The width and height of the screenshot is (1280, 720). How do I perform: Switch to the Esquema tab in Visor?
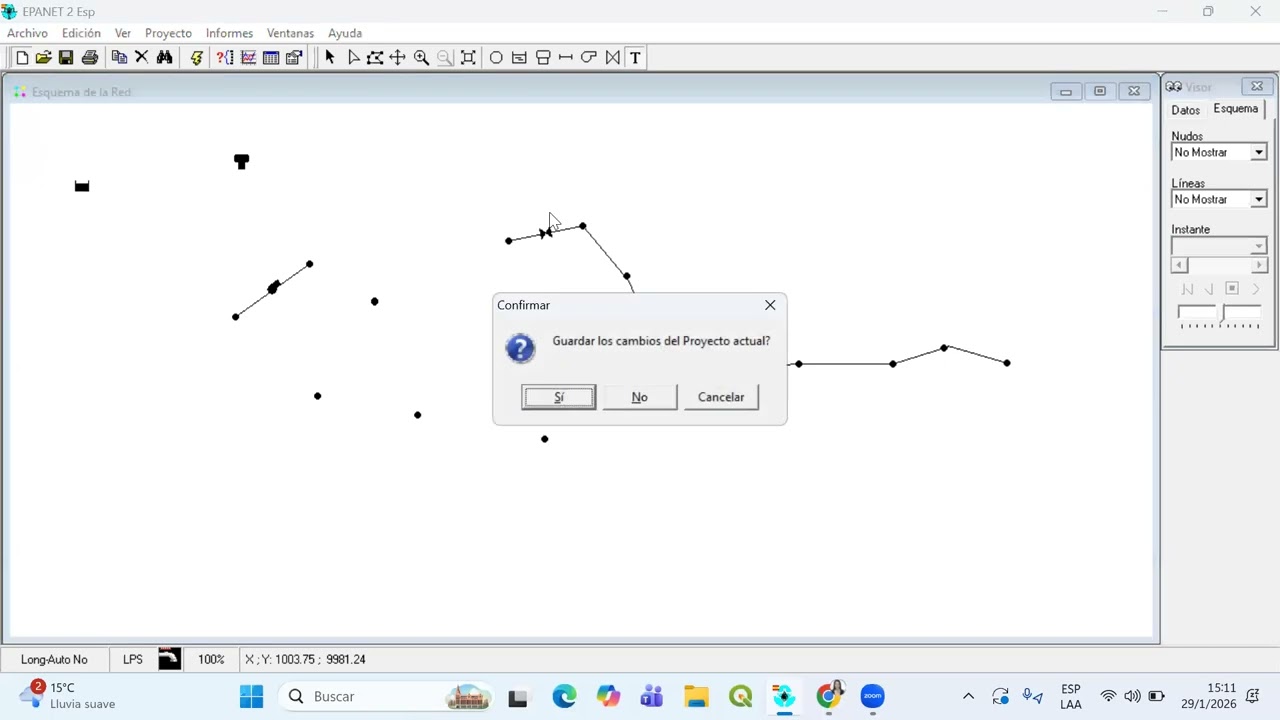1236,109
